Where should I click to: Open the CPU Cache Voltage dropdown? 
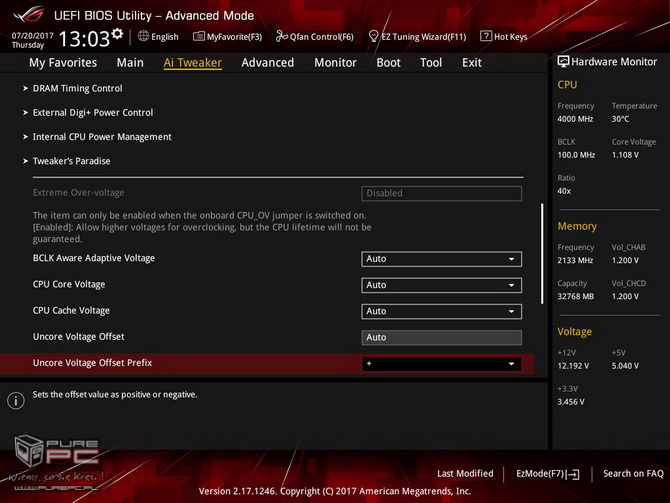(x=441, y=312)
